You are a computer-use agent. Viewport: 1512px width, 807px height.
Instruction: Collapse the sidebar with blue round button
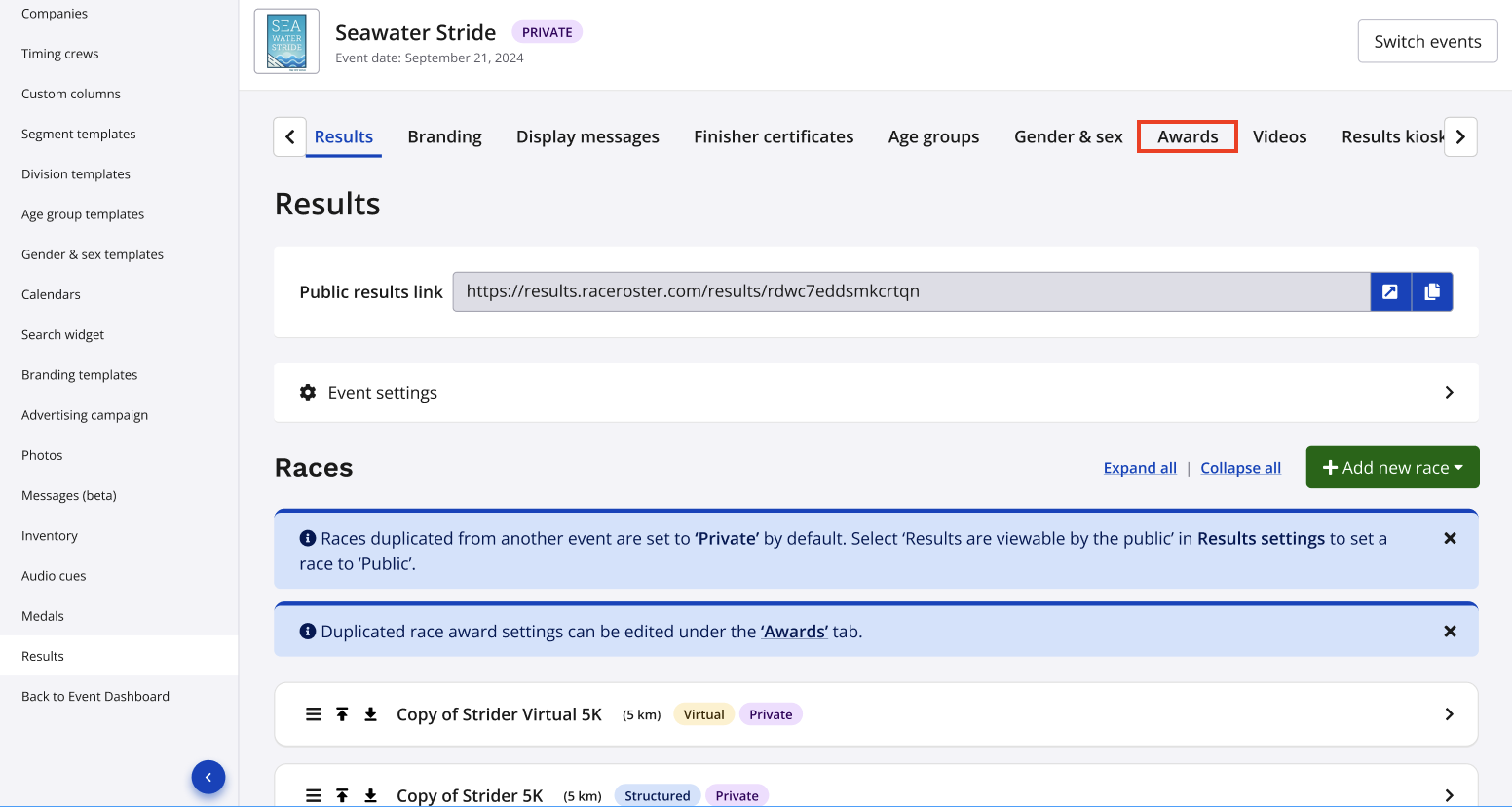pos(208,777)
